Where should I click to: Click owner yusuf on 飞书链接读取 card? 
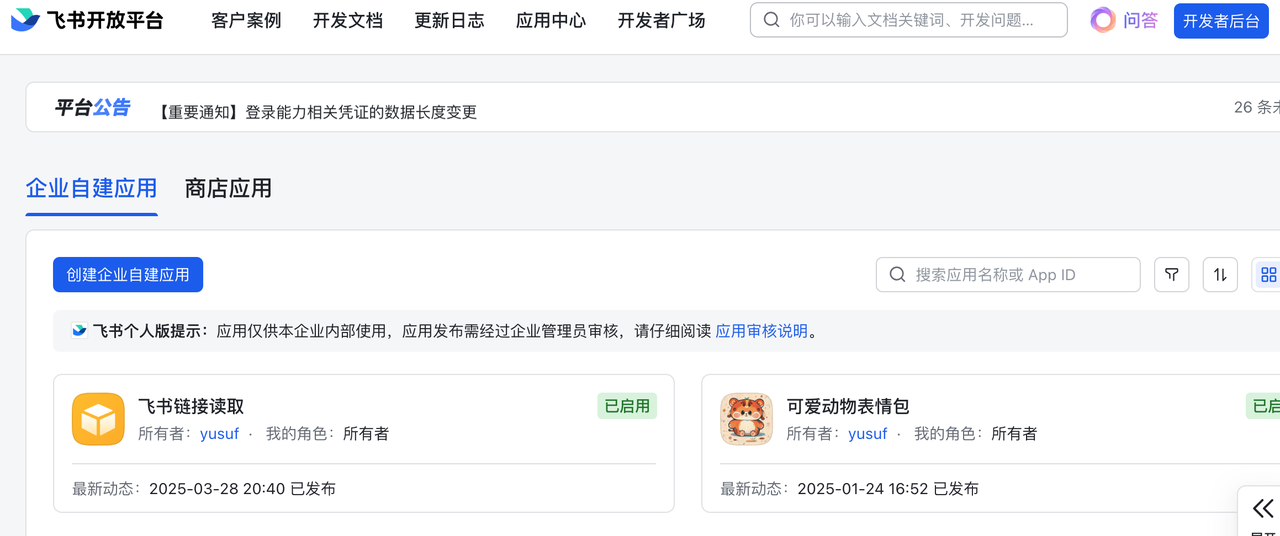(x=219, y=434)
